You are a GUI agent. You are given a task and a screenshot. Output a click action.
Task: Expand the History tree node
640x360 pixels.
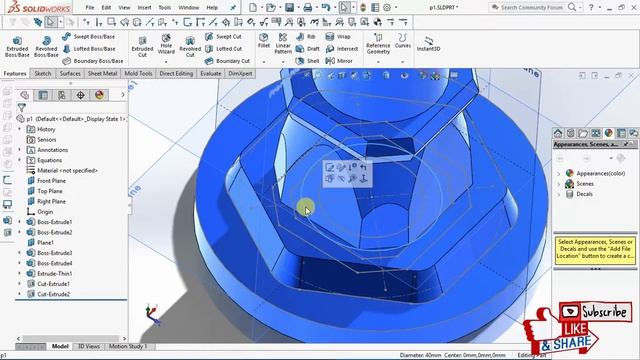click(x=20, y=129)
